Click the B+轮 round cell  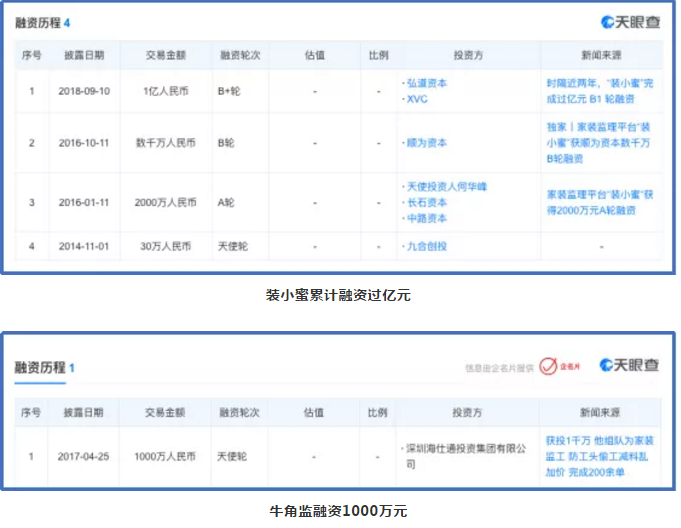tap(229, 91)
